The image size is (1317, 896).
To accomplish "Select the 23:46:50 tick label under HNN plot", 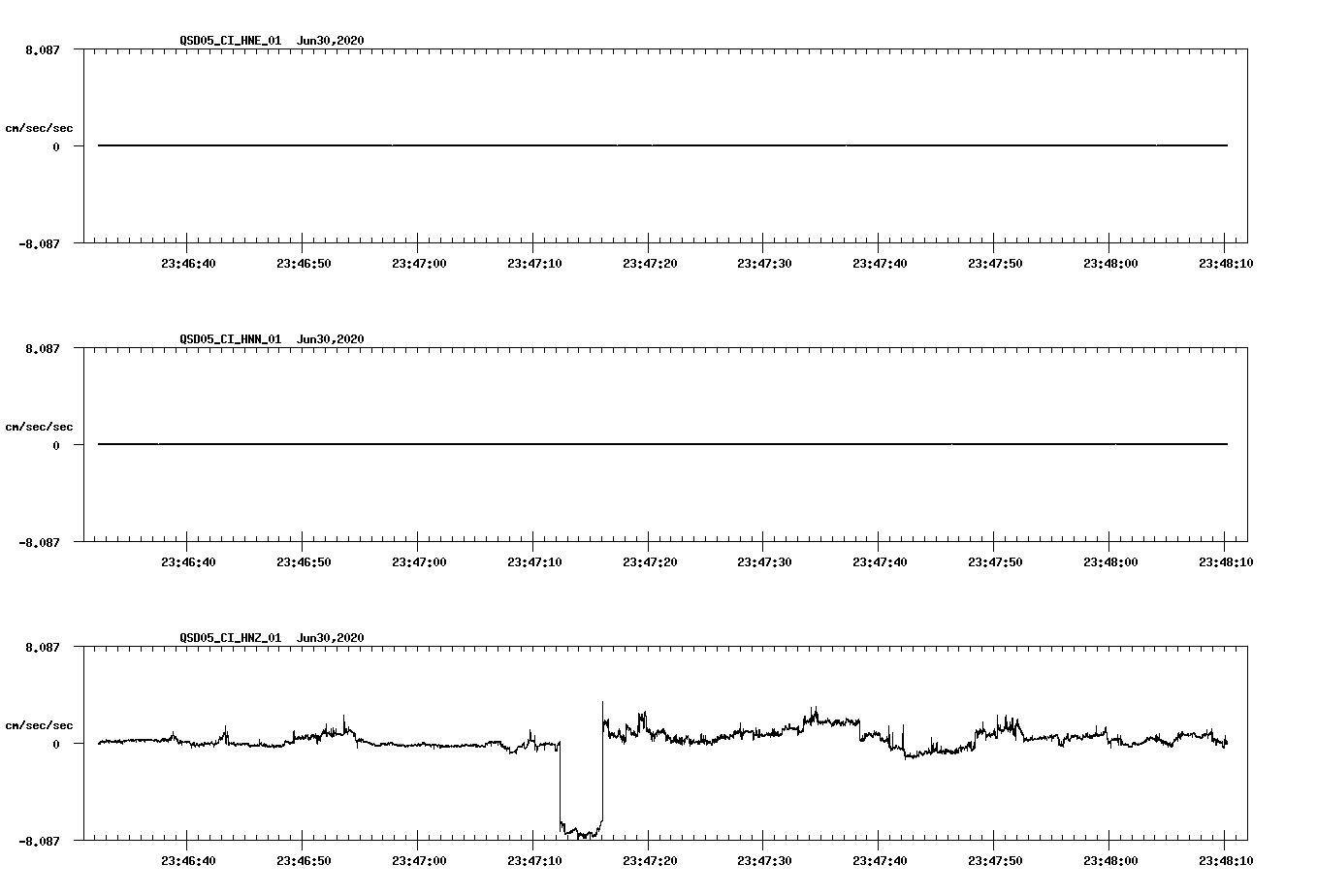I will (304, 561).
